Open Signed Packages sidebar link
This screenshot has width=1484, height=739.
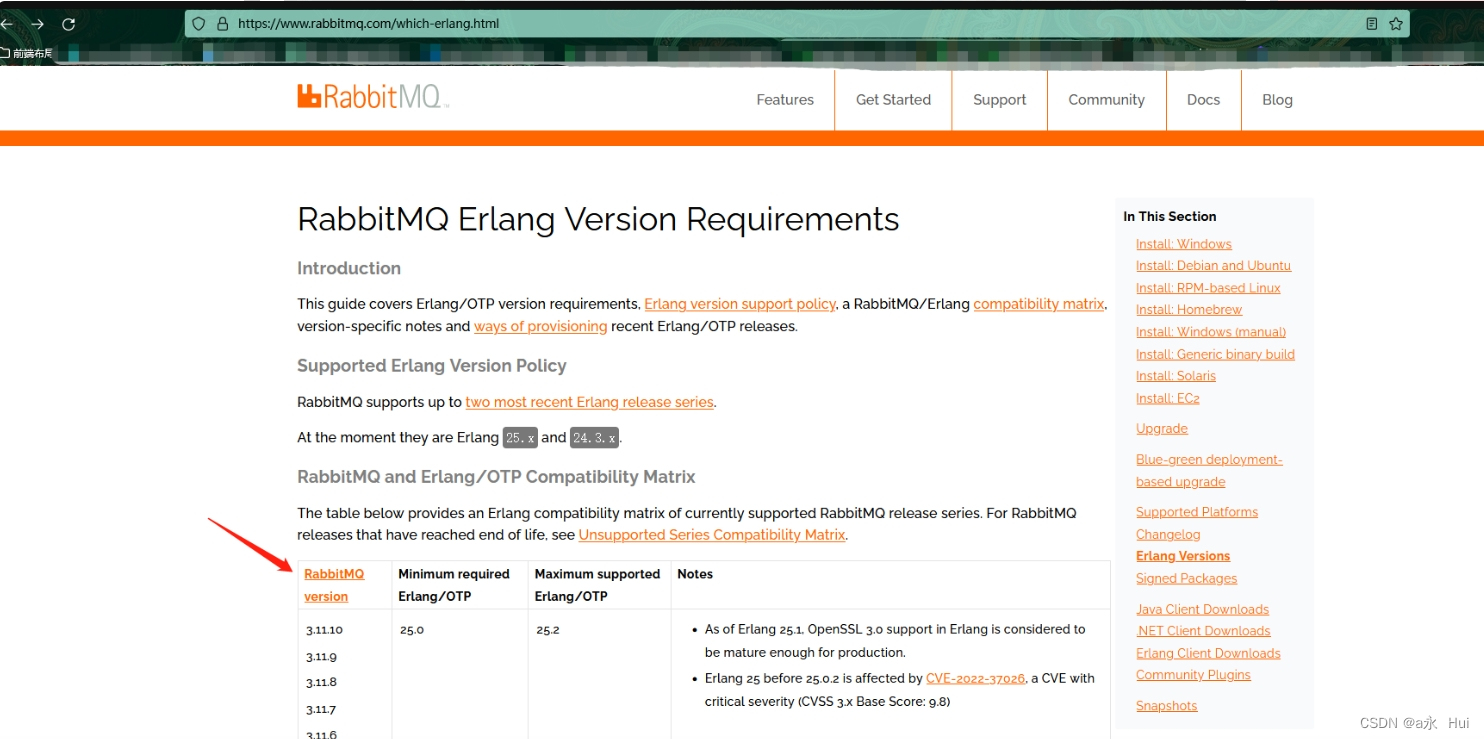tap(1186, 578)
